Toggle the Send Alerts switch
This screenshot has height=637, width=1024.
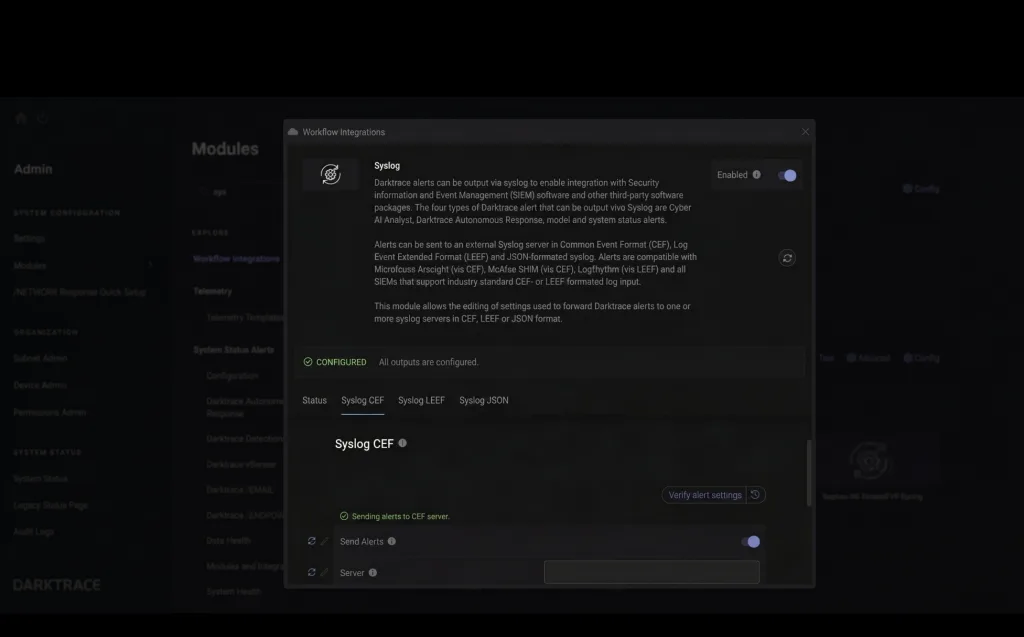(751, 541)
